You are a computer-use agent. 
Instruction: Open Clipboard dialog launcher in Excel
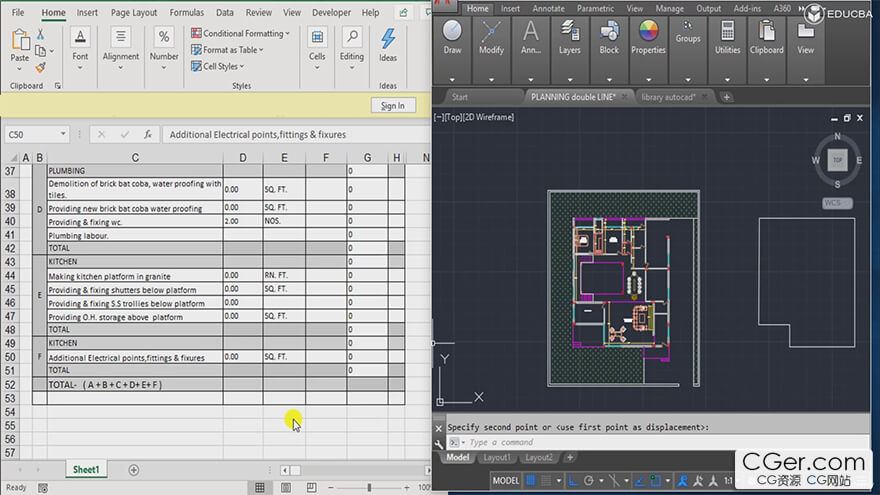pyautogui.click(x=57, y=86)
